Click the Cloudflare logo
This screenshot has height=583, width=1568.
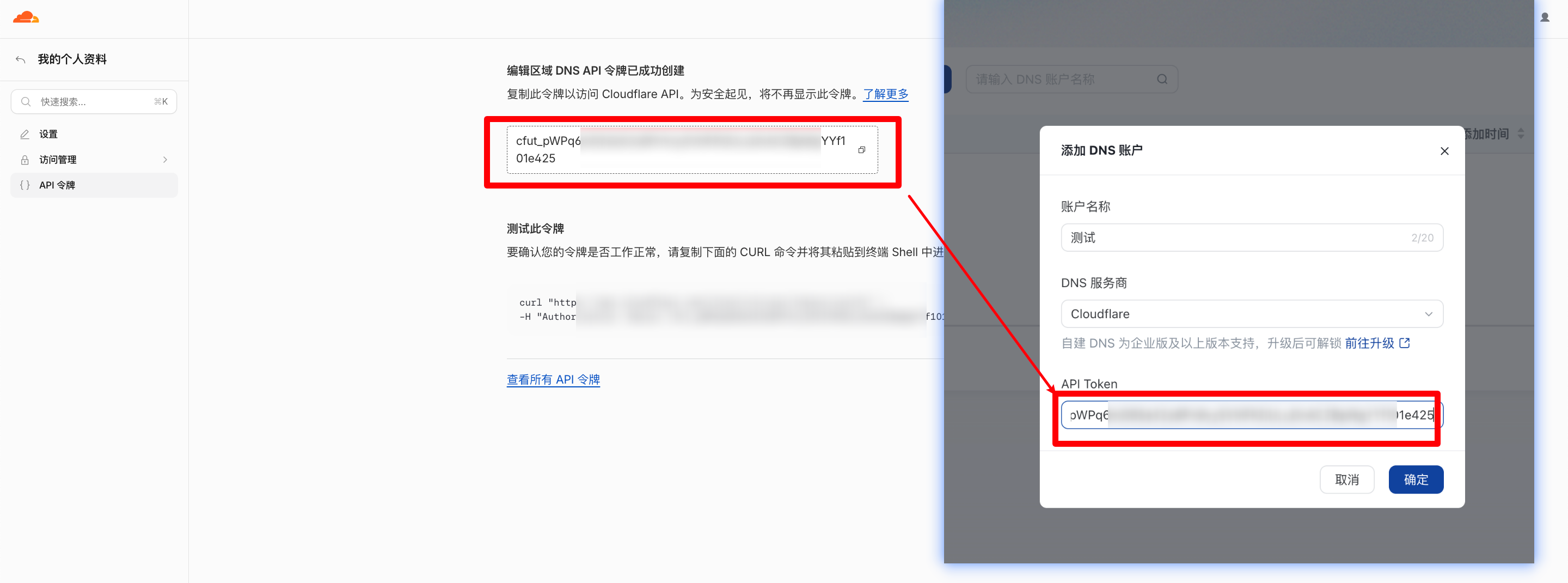tap(26, 17)
